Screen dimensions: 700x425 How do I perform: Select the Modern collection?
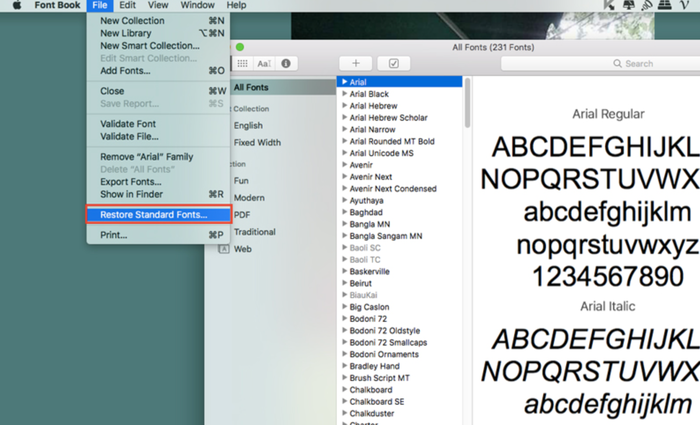[249, 198]
